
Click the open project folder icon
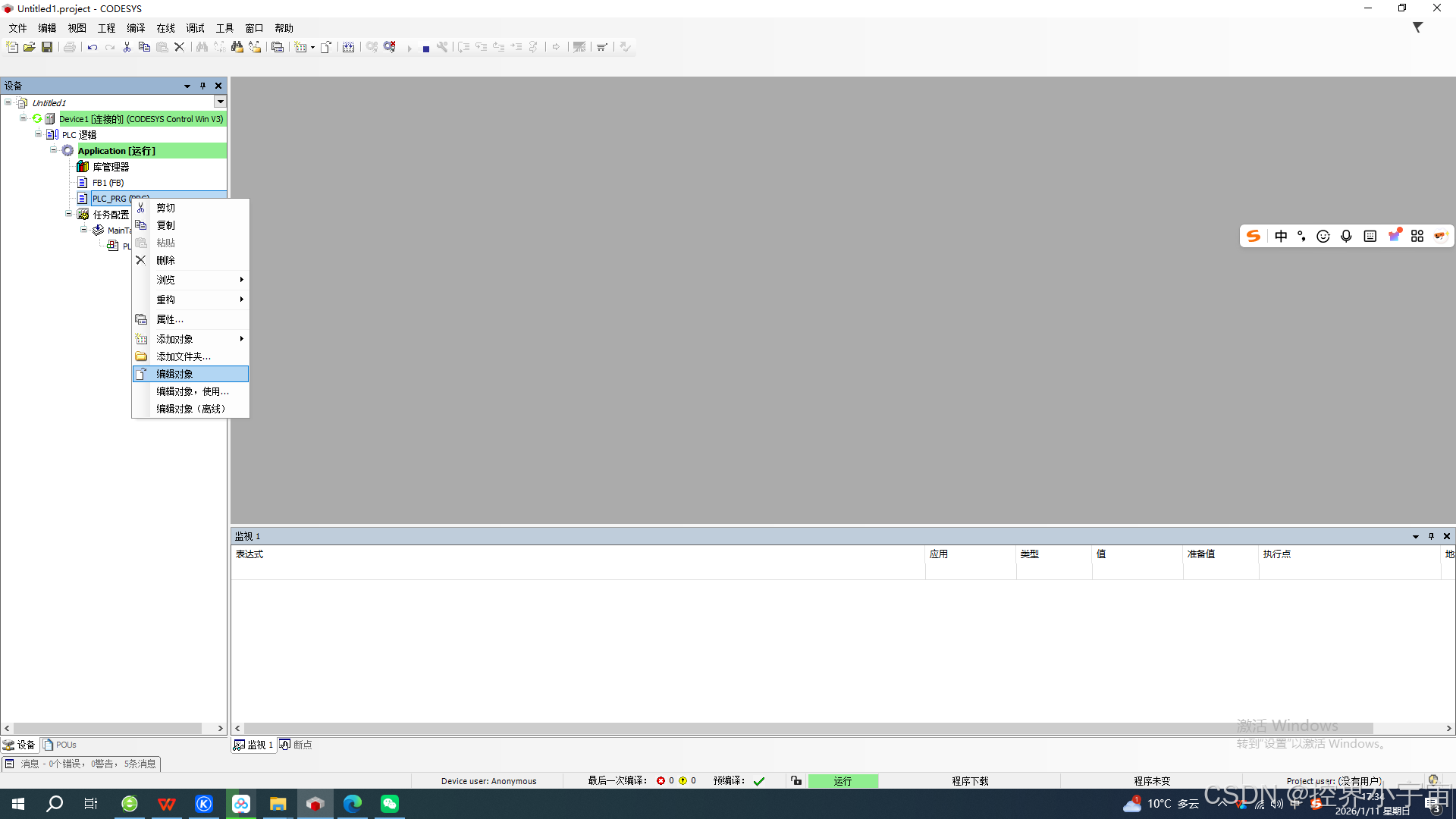(x=30, y=47)
